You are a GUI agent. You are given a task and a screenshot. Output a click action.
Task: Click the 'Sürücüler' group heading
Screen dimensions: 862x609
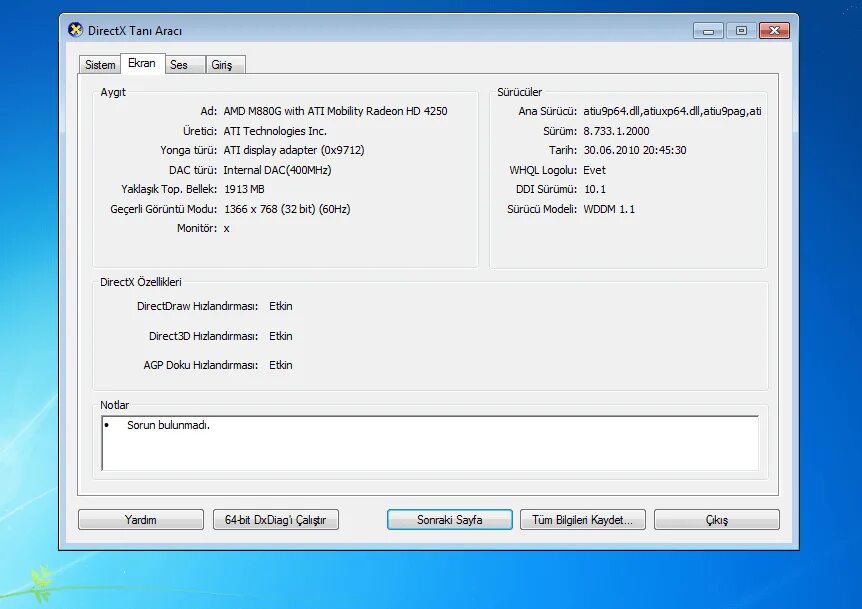coord(520,92)
